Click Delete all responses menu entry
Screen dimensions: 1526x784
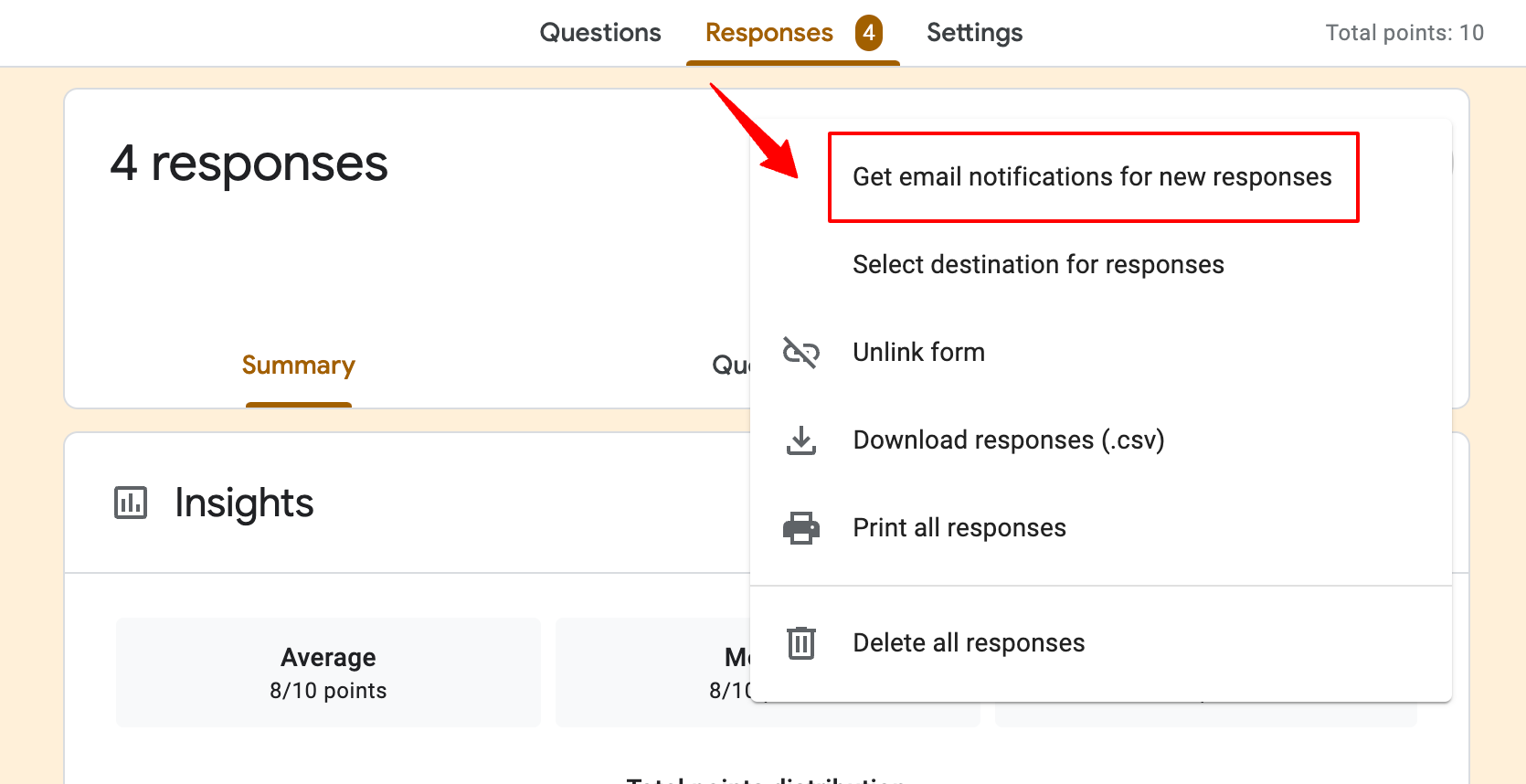click(x=969, y=642)
